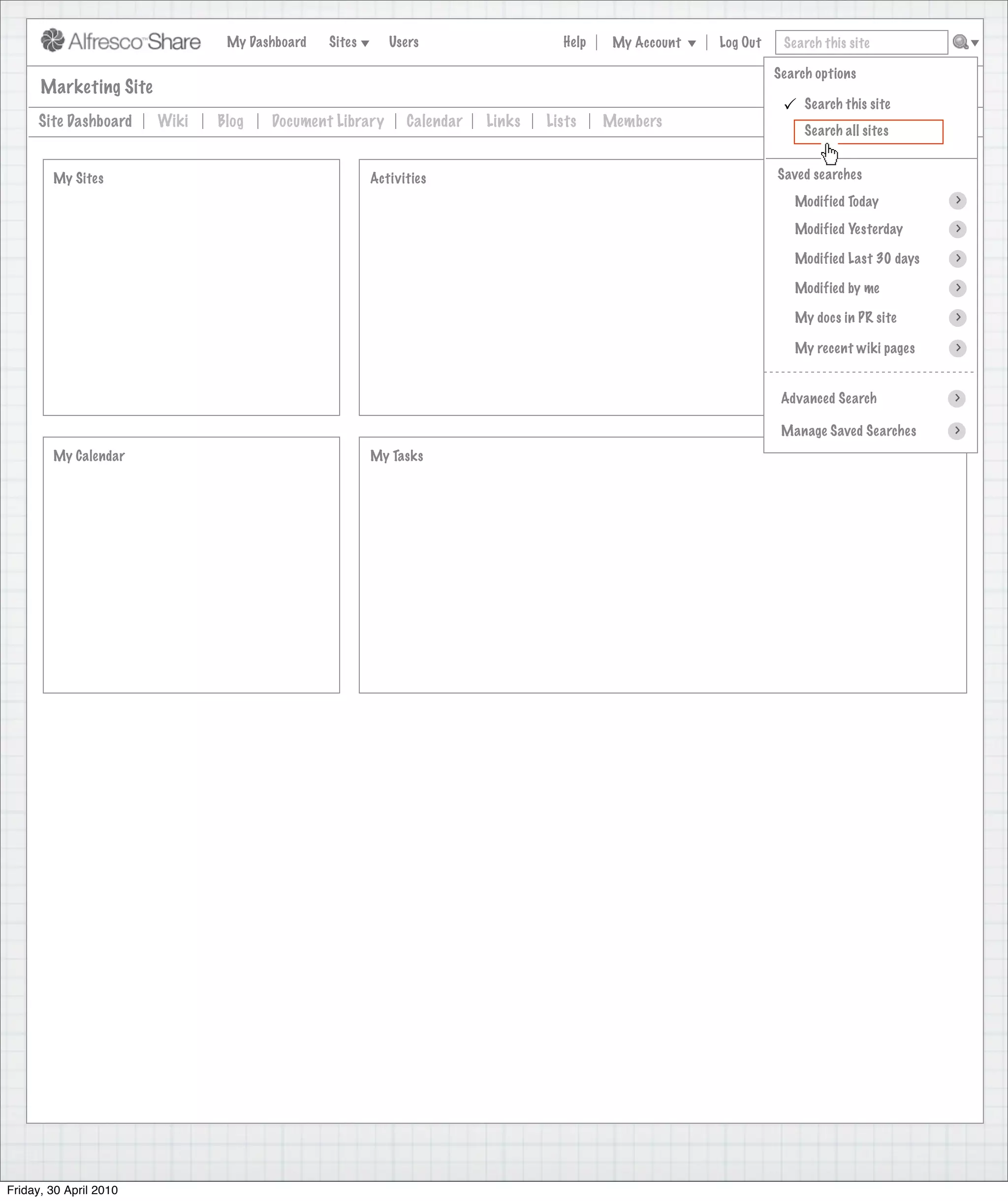Viewport: 1008px width, 1201px height.
Task: Open Manage Saved Searches
Action: (x=849, y=431)
